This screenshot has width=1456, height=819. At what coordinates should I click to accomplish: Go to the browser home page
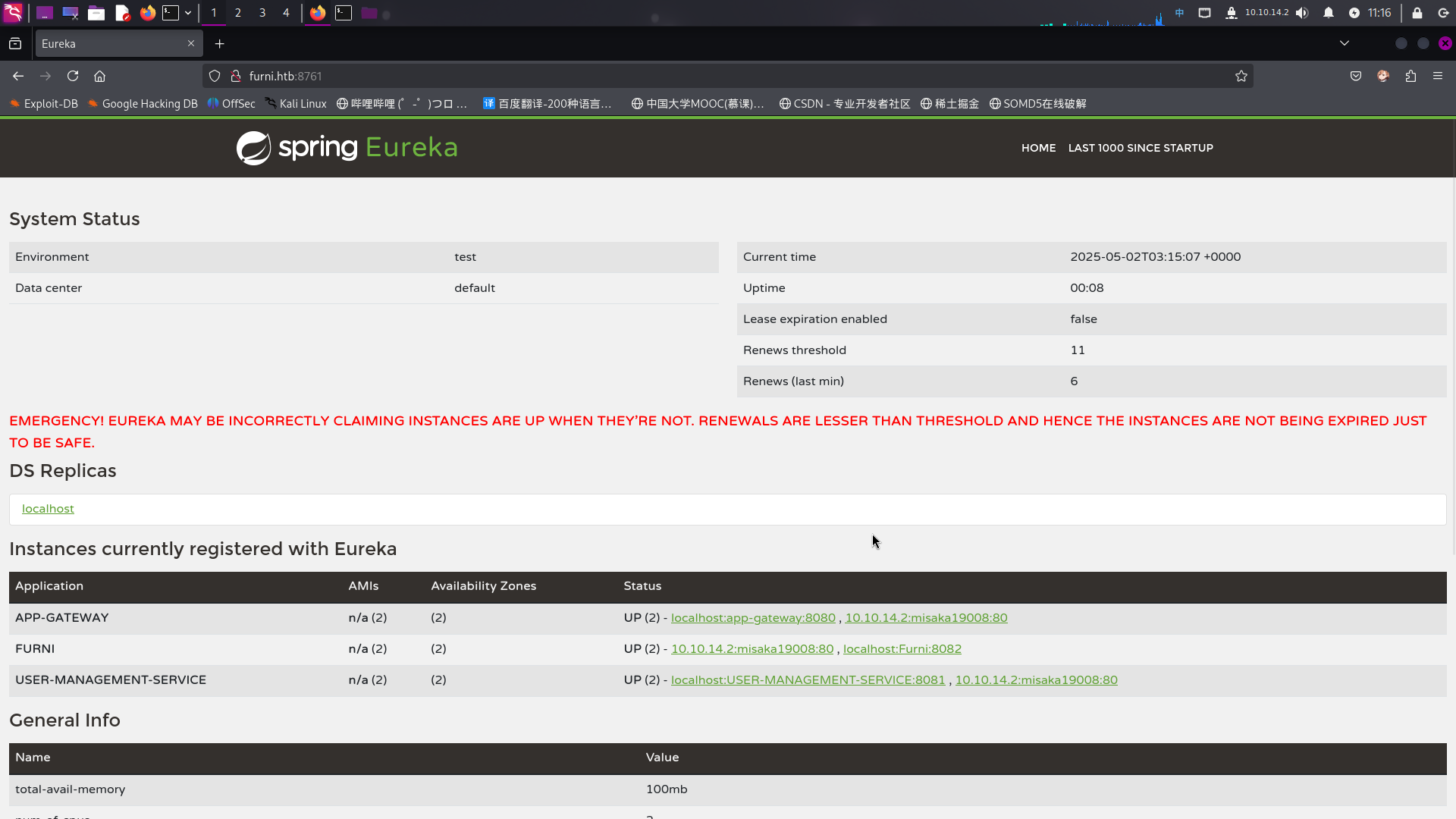(x=100, y=76)
